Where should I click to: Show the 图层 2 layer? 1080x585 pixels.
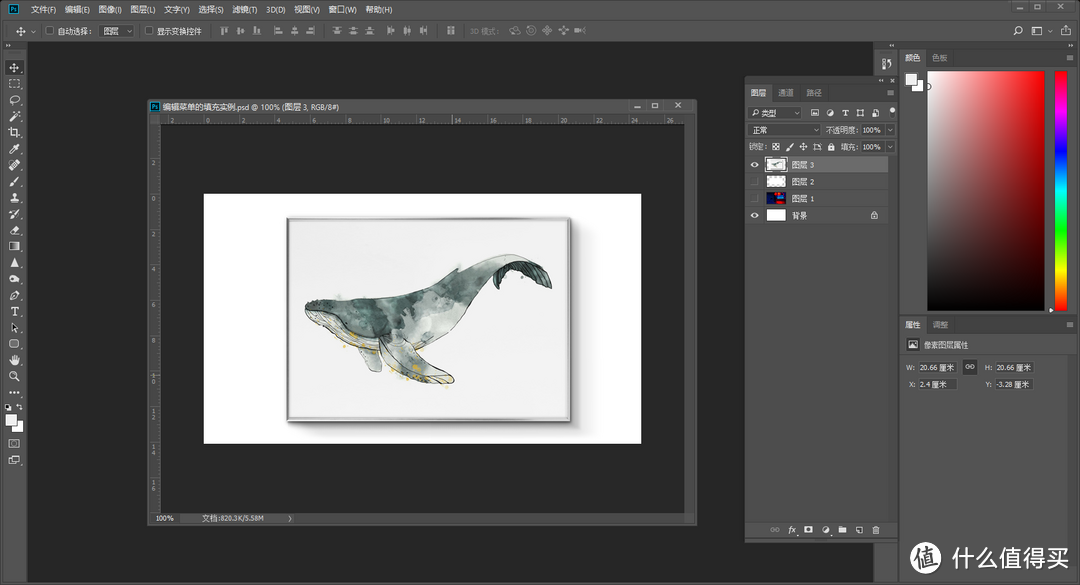[x=755, y=181]
